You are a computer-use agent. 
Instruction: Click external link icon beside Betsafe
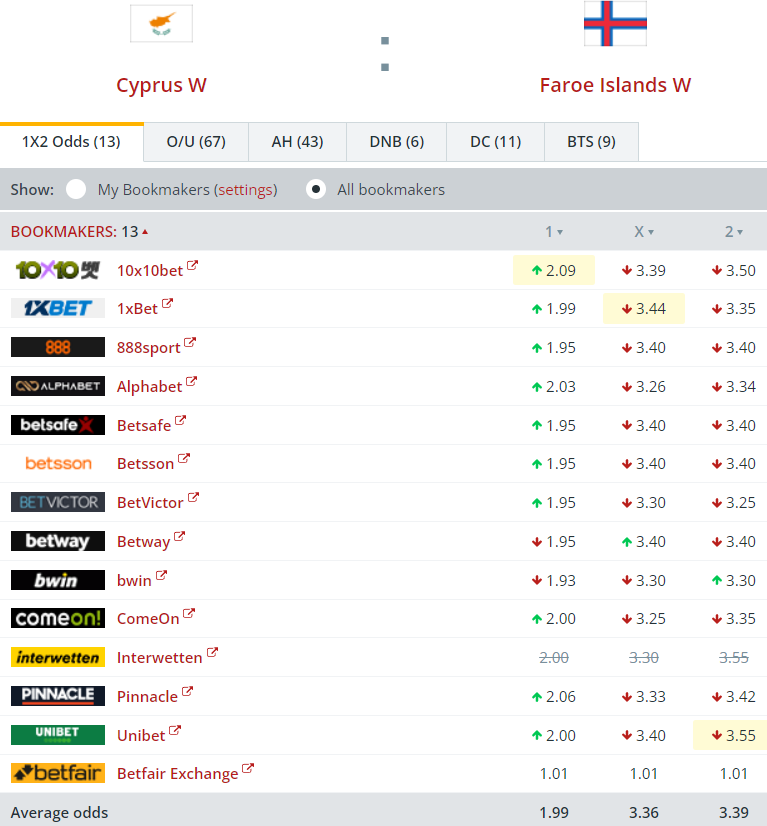click(x=181, y=420)
